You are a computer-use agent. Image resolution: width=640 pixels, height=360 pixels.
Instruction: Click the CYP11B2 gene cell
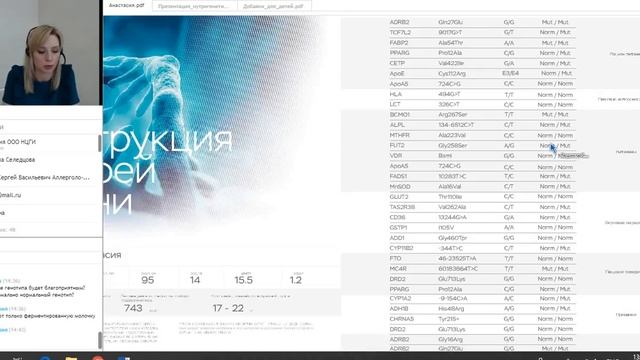(x=402, y=248)
